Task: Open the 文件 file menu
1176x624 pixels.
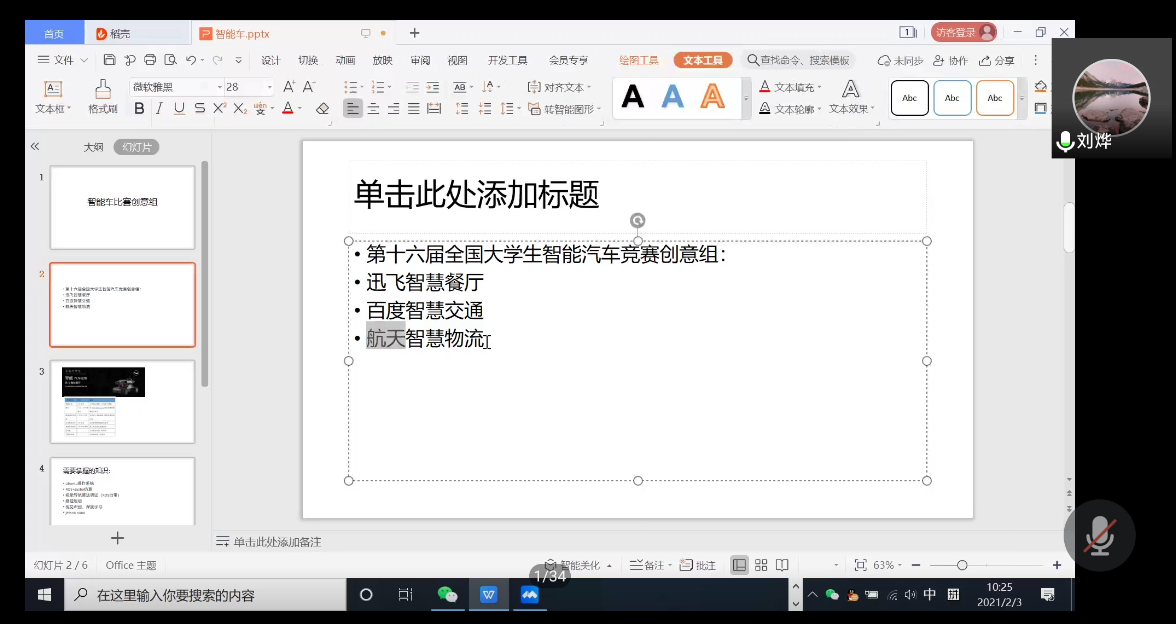Action: pos(56,60)
